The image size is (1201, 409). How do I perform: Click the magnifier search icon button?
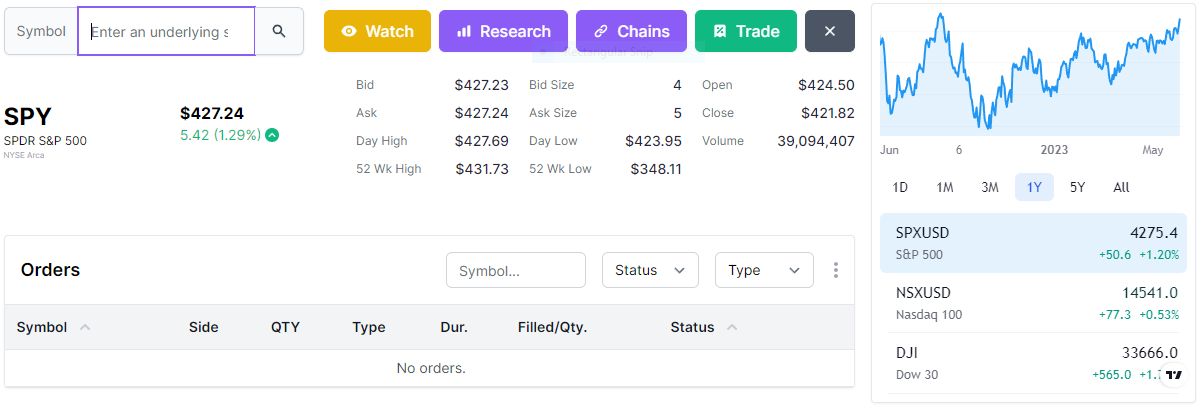click(279, 31)
